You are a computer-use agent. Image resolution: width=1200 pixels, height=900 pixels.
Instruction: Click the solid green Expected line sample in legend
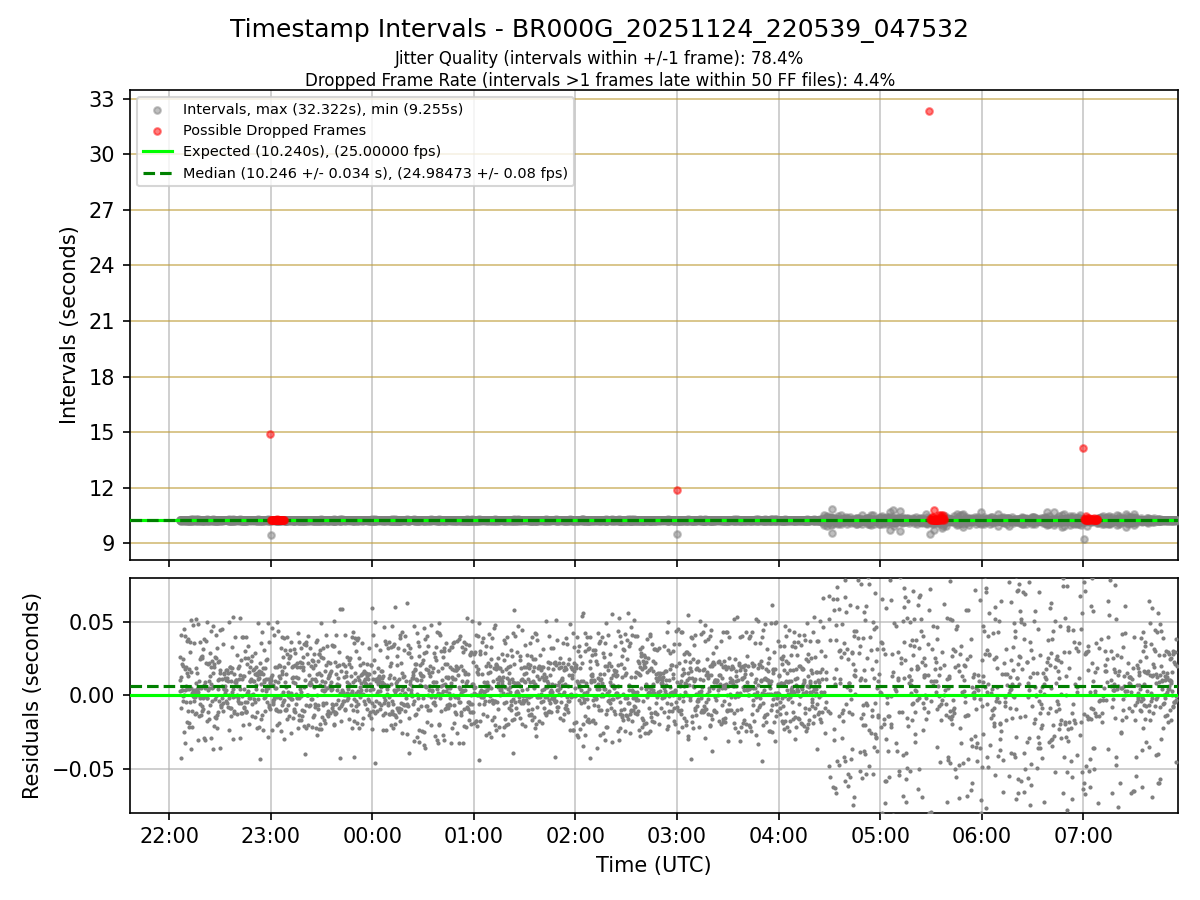157,152
